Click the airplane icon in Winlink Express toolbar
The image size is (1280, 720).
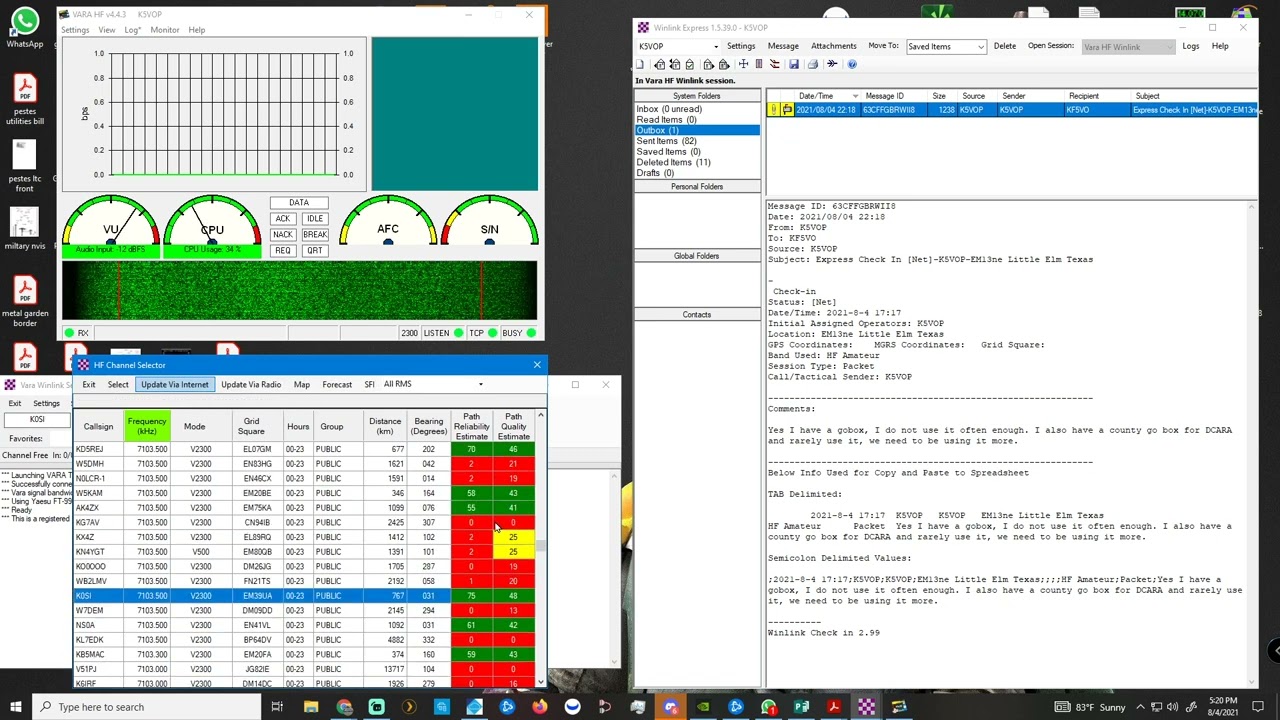coord(832,64)
